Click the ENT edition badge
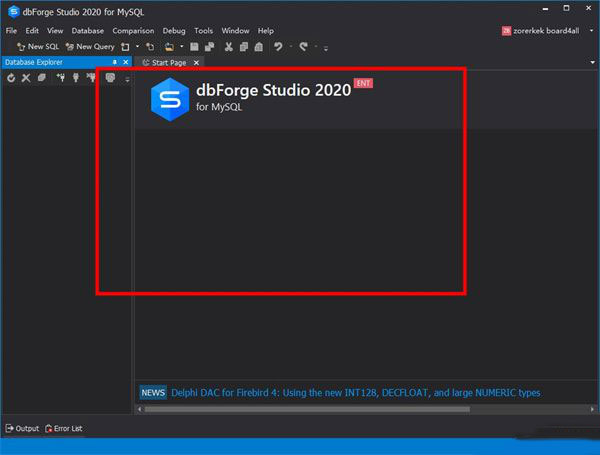Image resolution: width=600 pixels, height=455 pixels. 363,83
